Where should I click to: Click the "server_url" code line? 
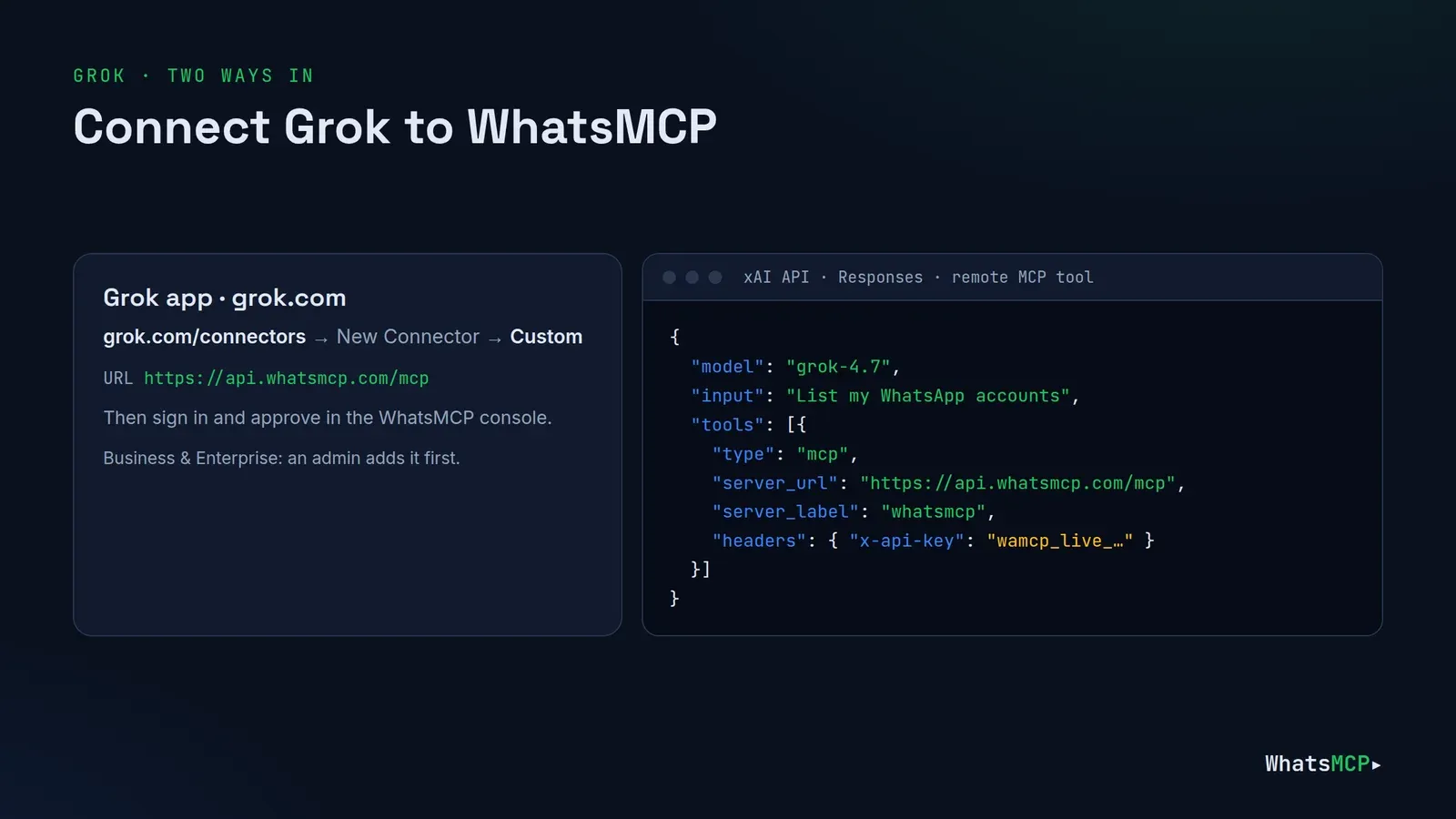(x=948, y=483)
